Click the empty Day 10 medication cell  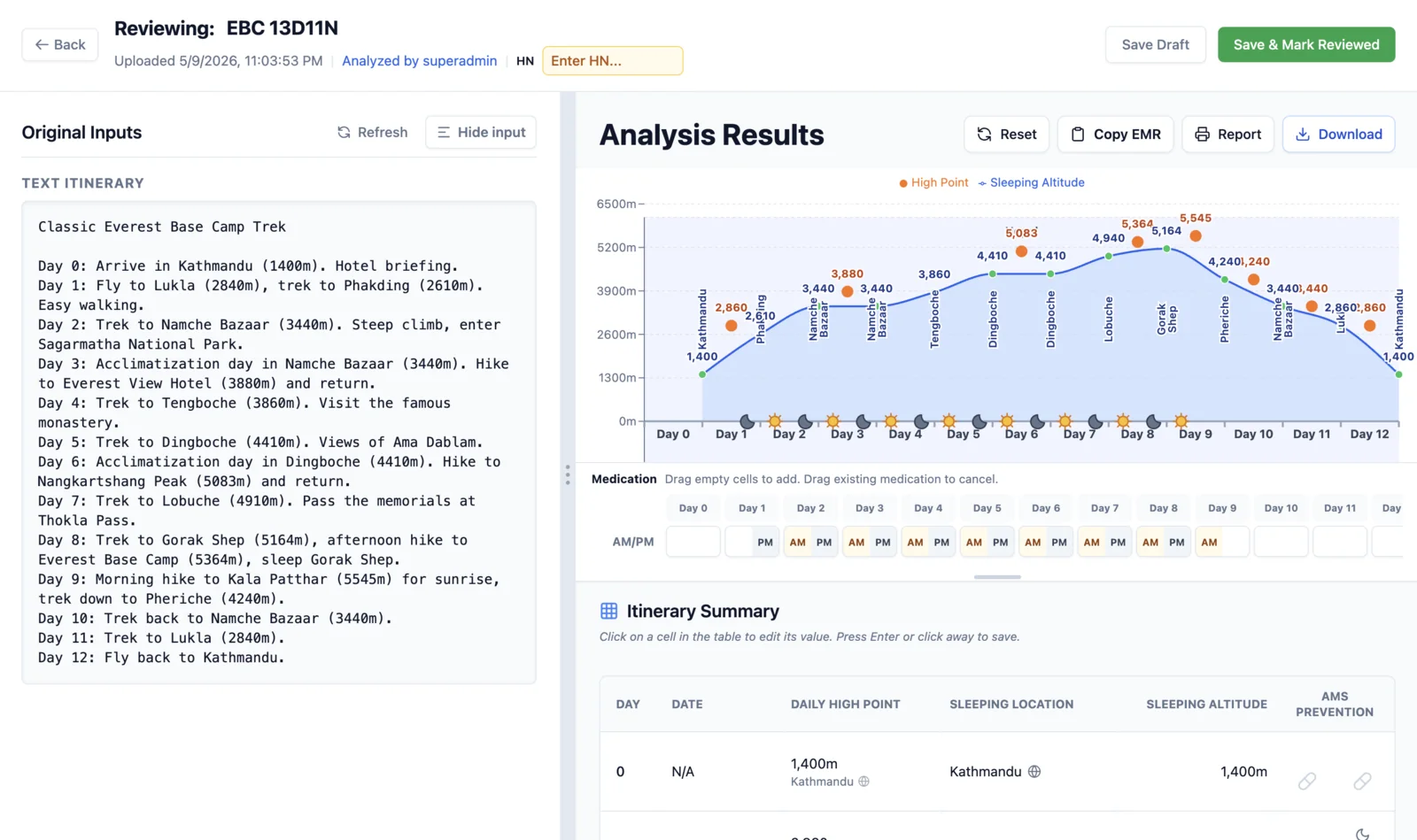click(x=1281, y=542)
